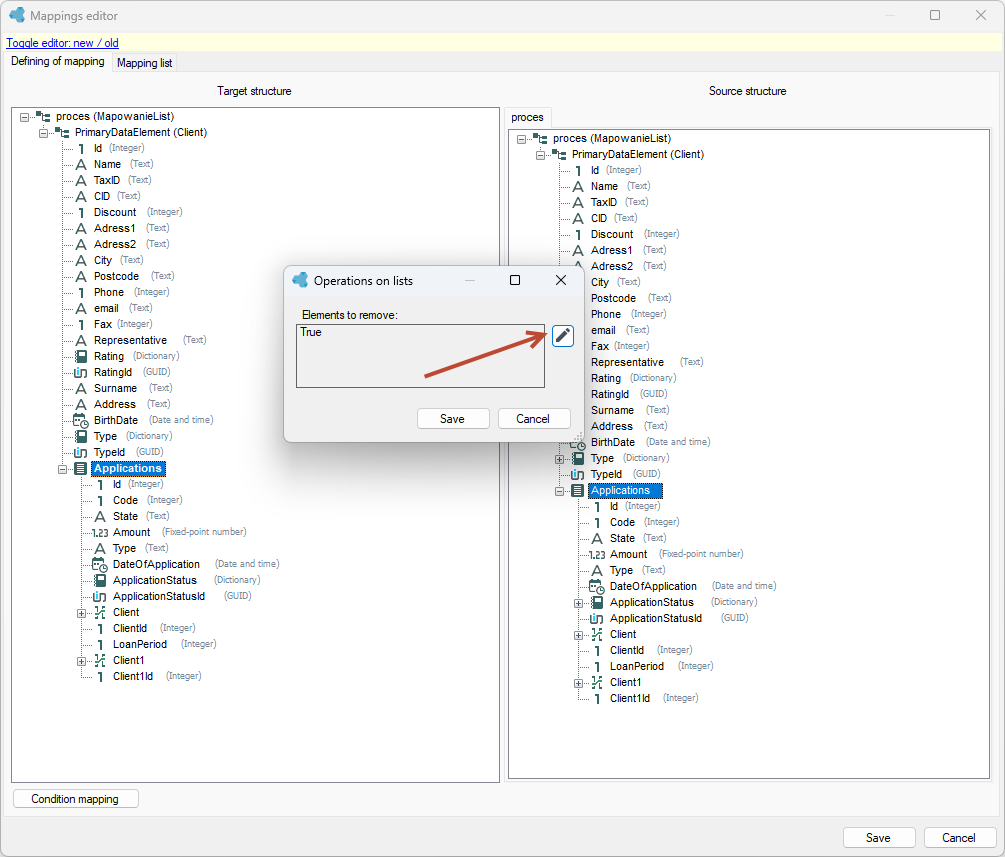The image size is (1005, 857).
Task: Click the relation icon beside Client in Source structure
Action: tap(597, 635)
